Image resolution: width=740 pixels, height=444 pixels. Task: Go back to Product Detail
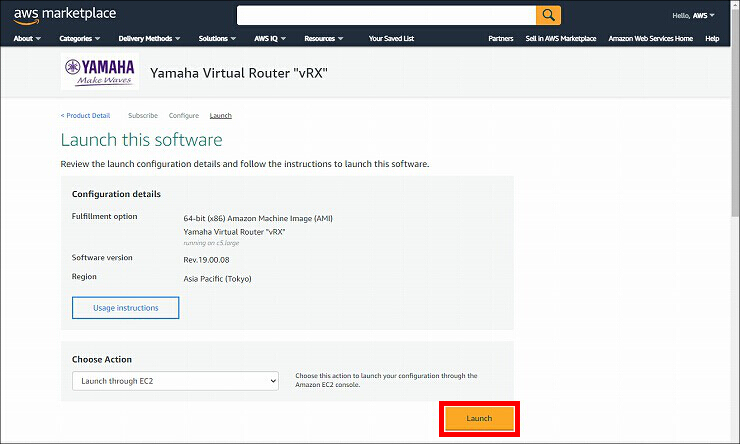85,115
